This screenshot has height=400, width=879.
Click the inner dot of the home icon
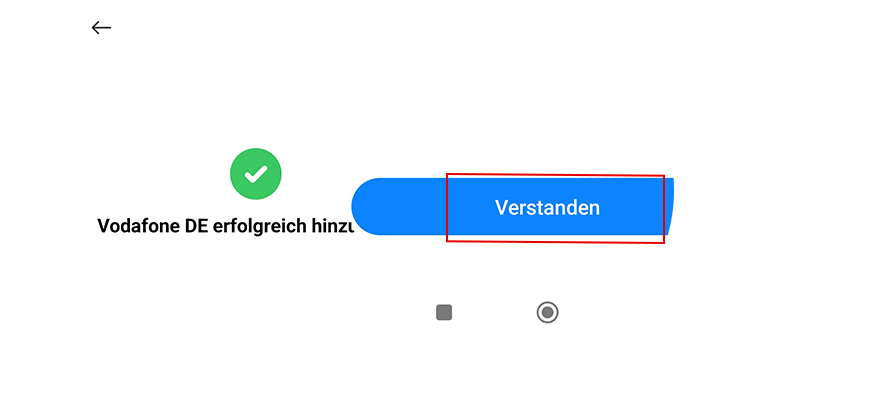point(547,312)
